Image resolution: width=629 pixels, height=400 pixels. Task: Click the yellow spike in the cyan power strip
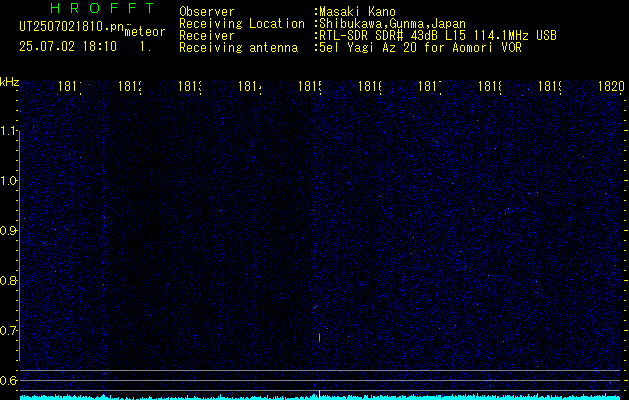319,395
